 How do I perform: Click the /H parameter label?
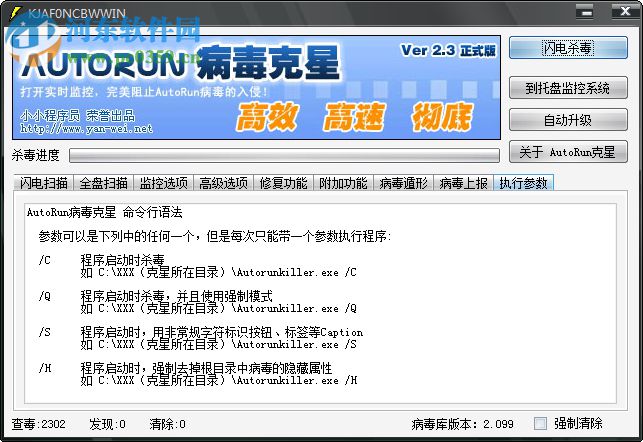click(x=45, y=368)
